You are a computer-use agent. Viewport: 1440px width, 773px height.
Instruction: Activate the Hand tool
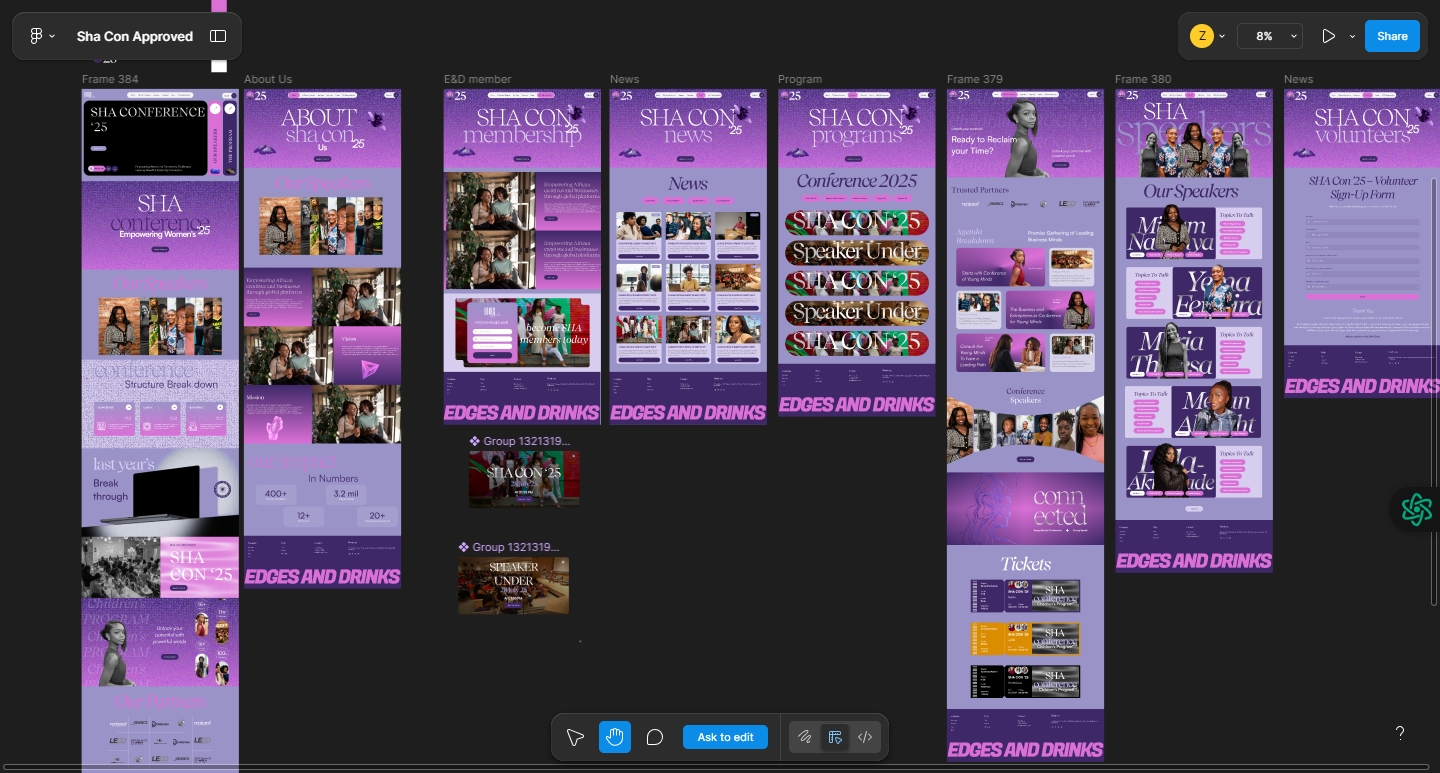[615, 737]
